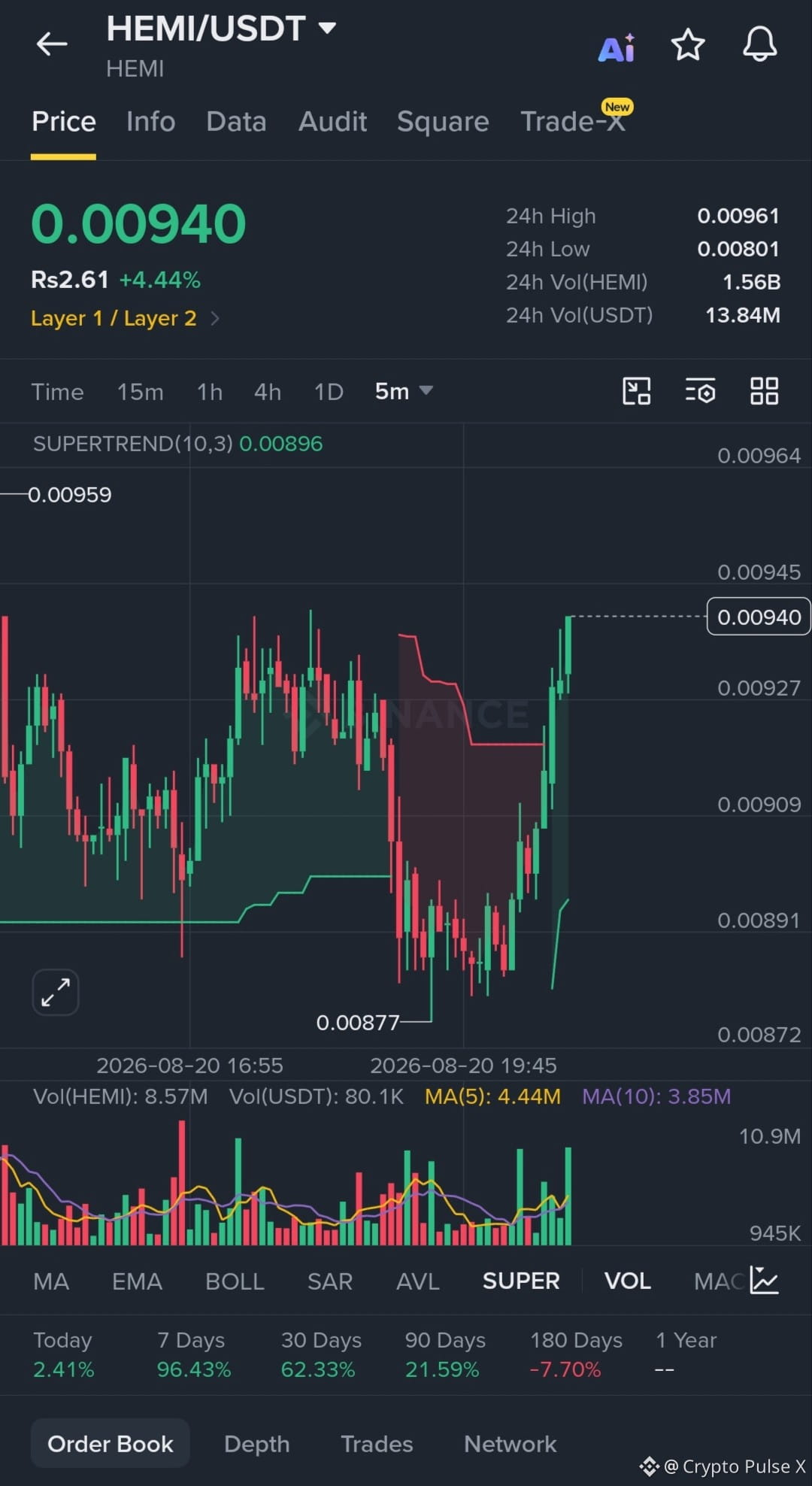Image resolution: width=812 pixels, height=1486 pixels.
Task: Toggle the VOL sub-indicator
Action: pyautogui.click(x=628, y=1281)
